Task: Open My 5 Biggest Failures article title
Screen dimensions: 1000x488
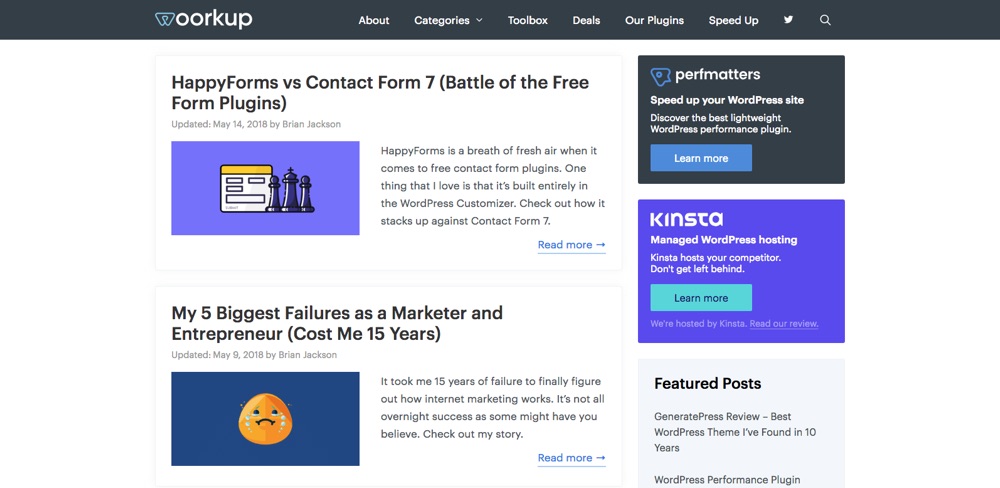Action: coord(337,322)
